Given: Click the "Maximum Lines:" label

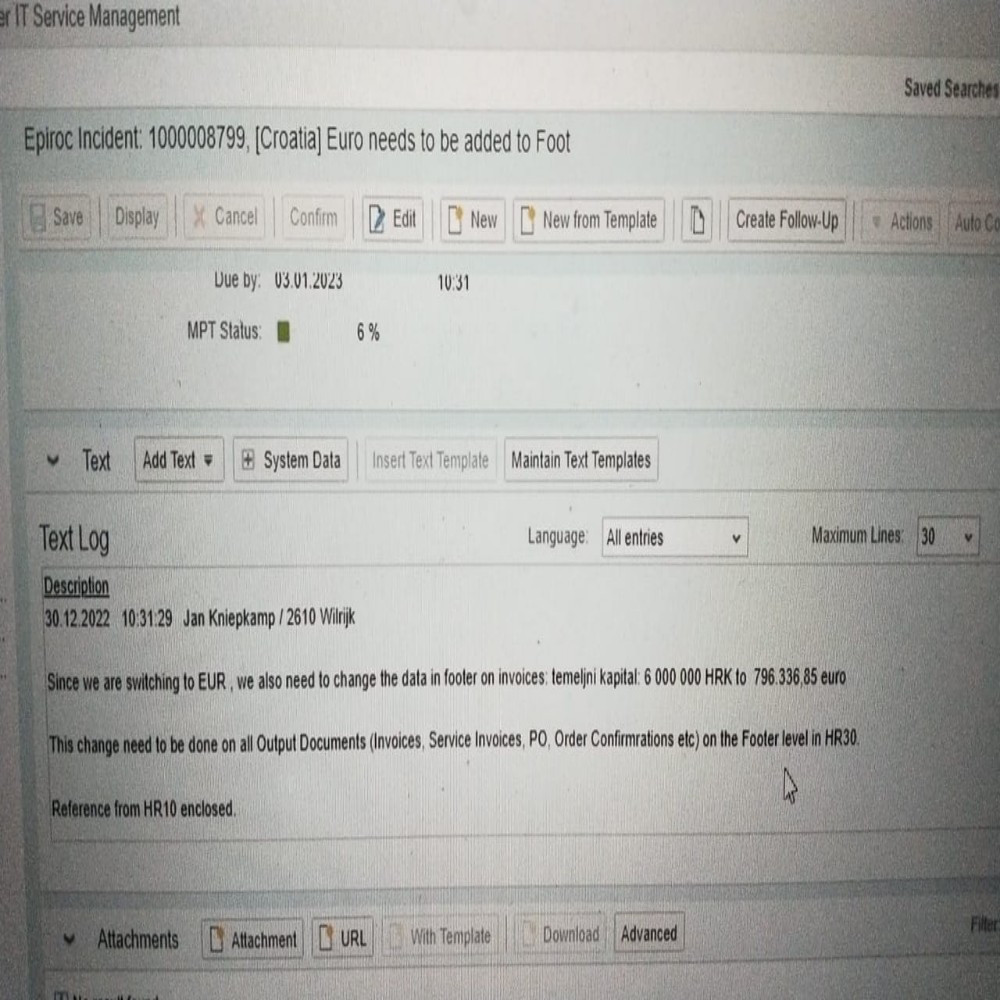Looking at the screenshot, I should pos(857,535).
